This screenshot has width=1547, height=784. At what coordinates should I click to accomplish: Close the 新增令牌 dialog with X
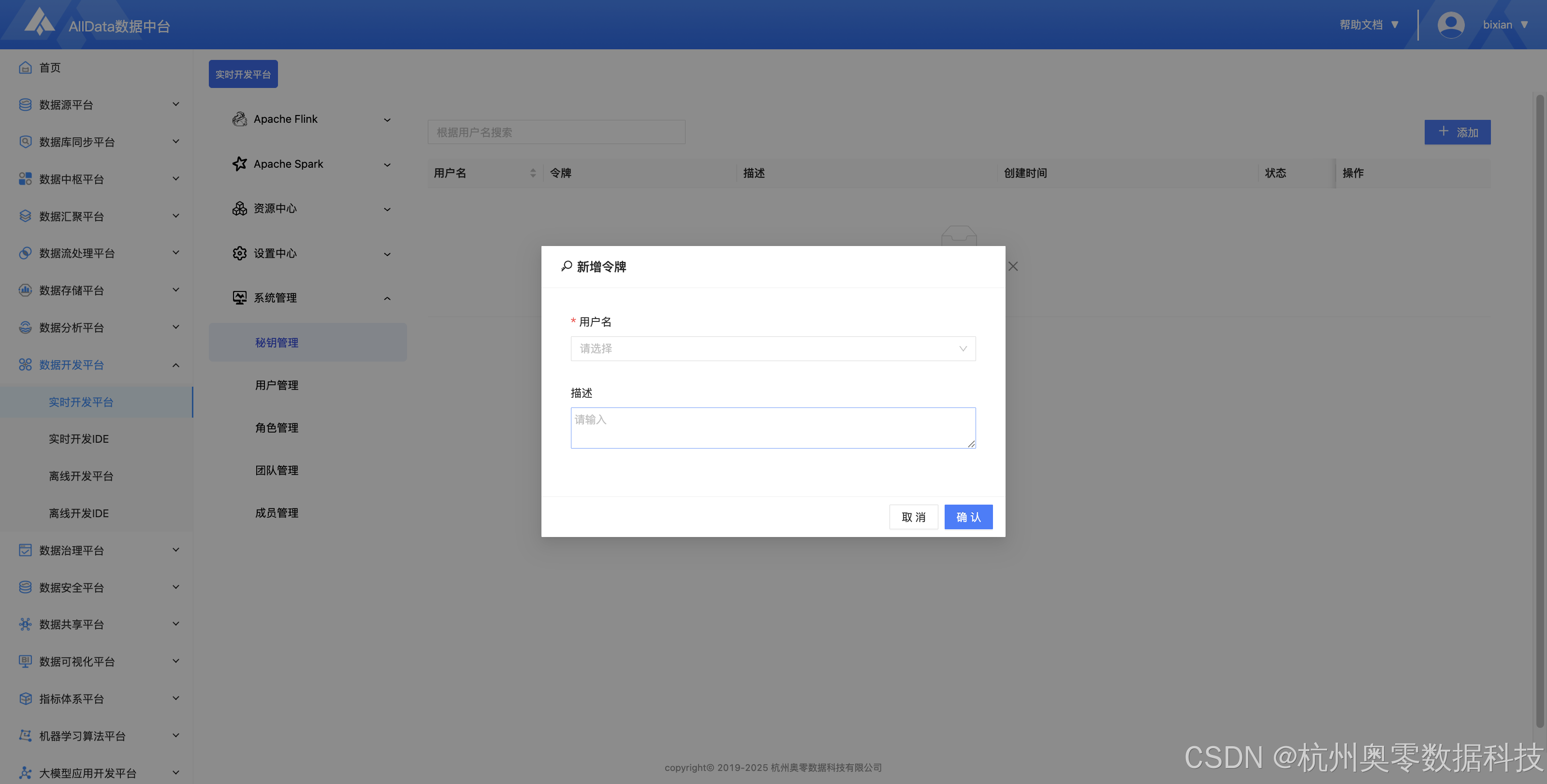pos(1013,266)
